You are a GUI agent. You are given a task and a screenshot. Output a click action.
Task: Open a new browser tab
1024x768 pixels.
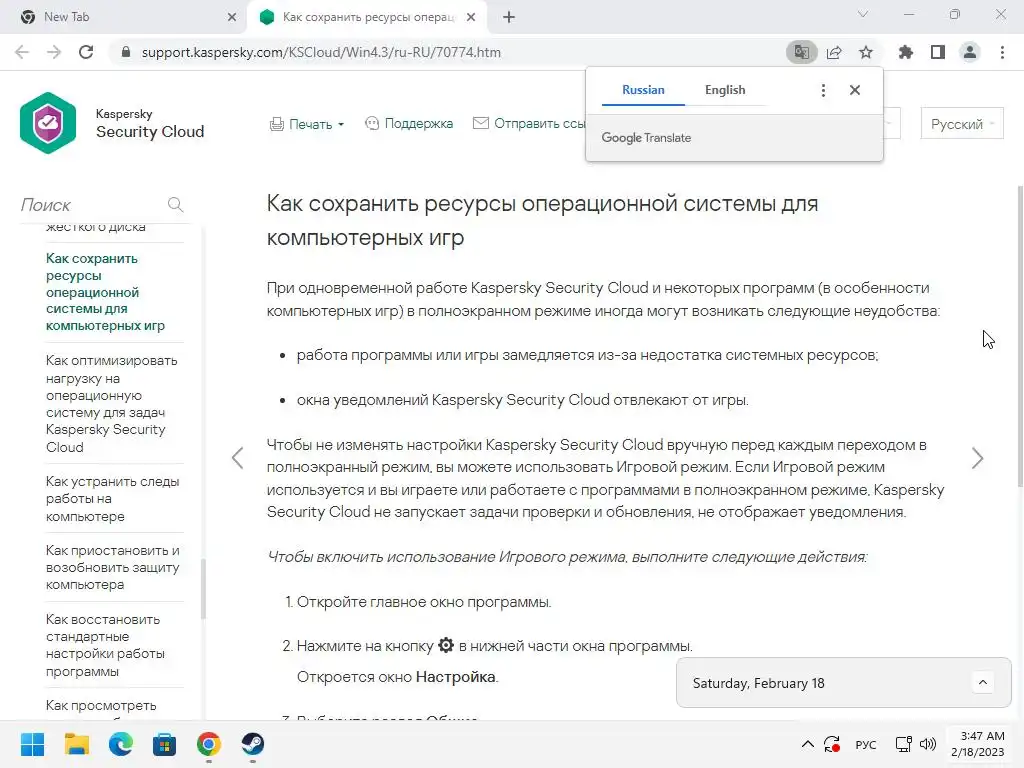click(x=509, y=17)
